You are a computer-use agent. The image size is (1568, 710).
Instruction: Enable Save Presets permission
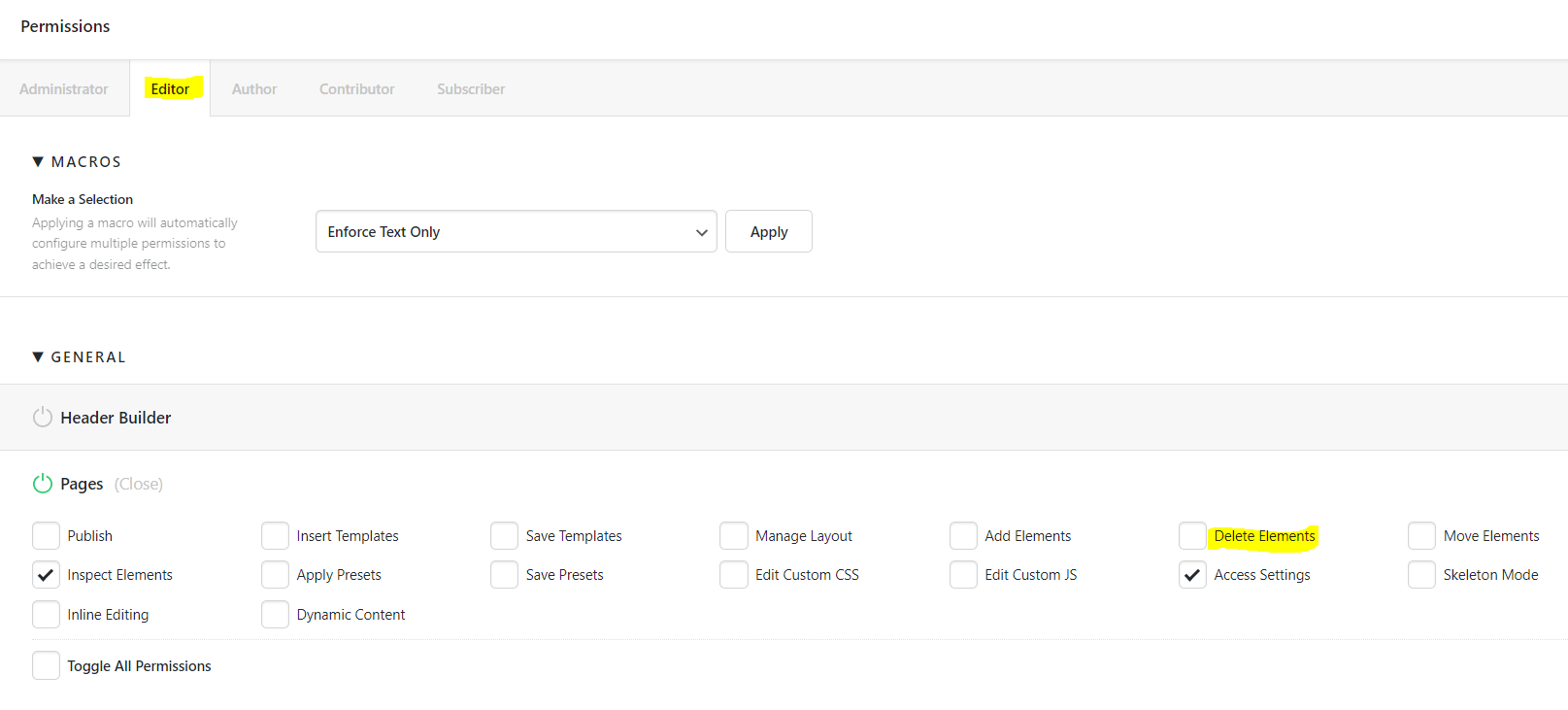click(x=504, y=574)
